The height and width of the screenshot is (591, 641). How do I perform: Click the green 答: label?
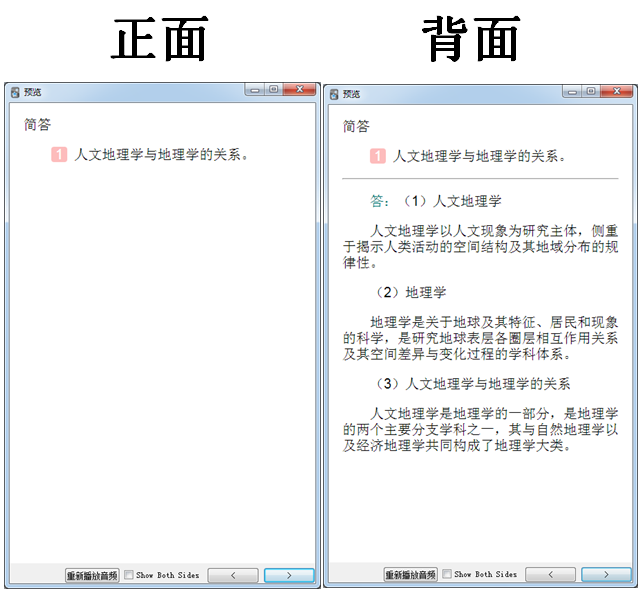pos(379,201)
